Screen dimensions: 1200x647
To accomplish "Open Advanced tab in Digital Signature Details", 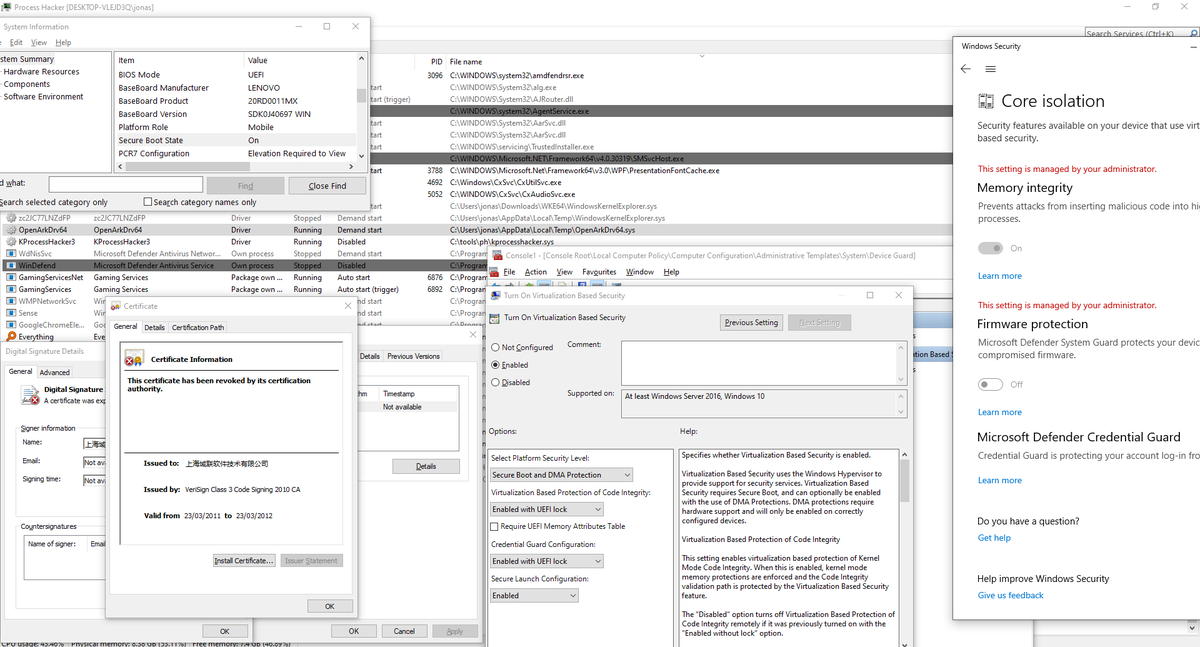I will click(x=54, y=372).
